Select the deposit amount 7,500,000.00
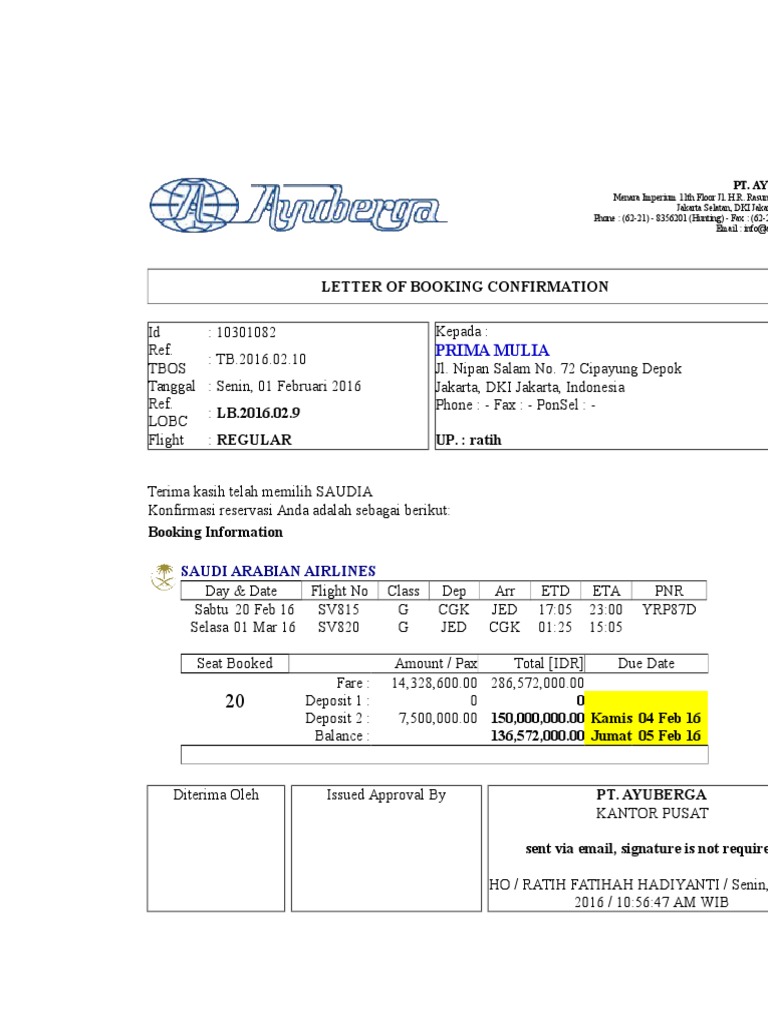This screenshot has height=1024, width=768. click(438, 718)
